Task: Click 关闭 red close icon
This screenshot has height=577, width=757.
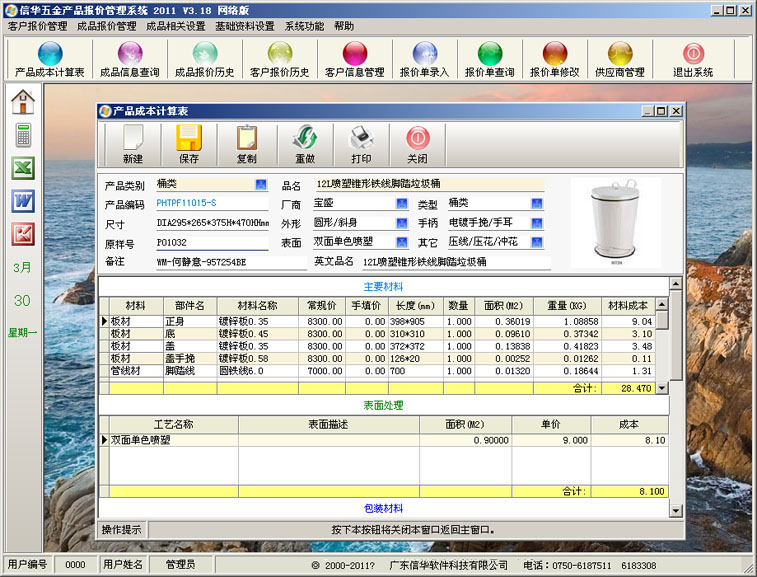Action: click(x=418, y=144)
